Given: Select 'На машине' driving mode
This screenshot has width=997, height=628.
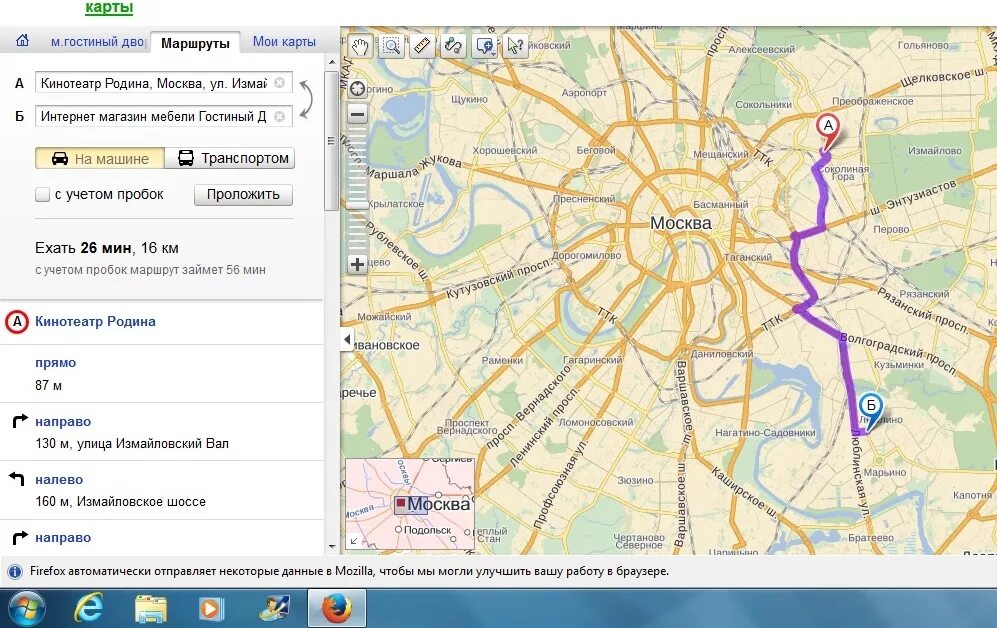Looking at the screenshot, I should pyautogui.click(x=100, y=158).
